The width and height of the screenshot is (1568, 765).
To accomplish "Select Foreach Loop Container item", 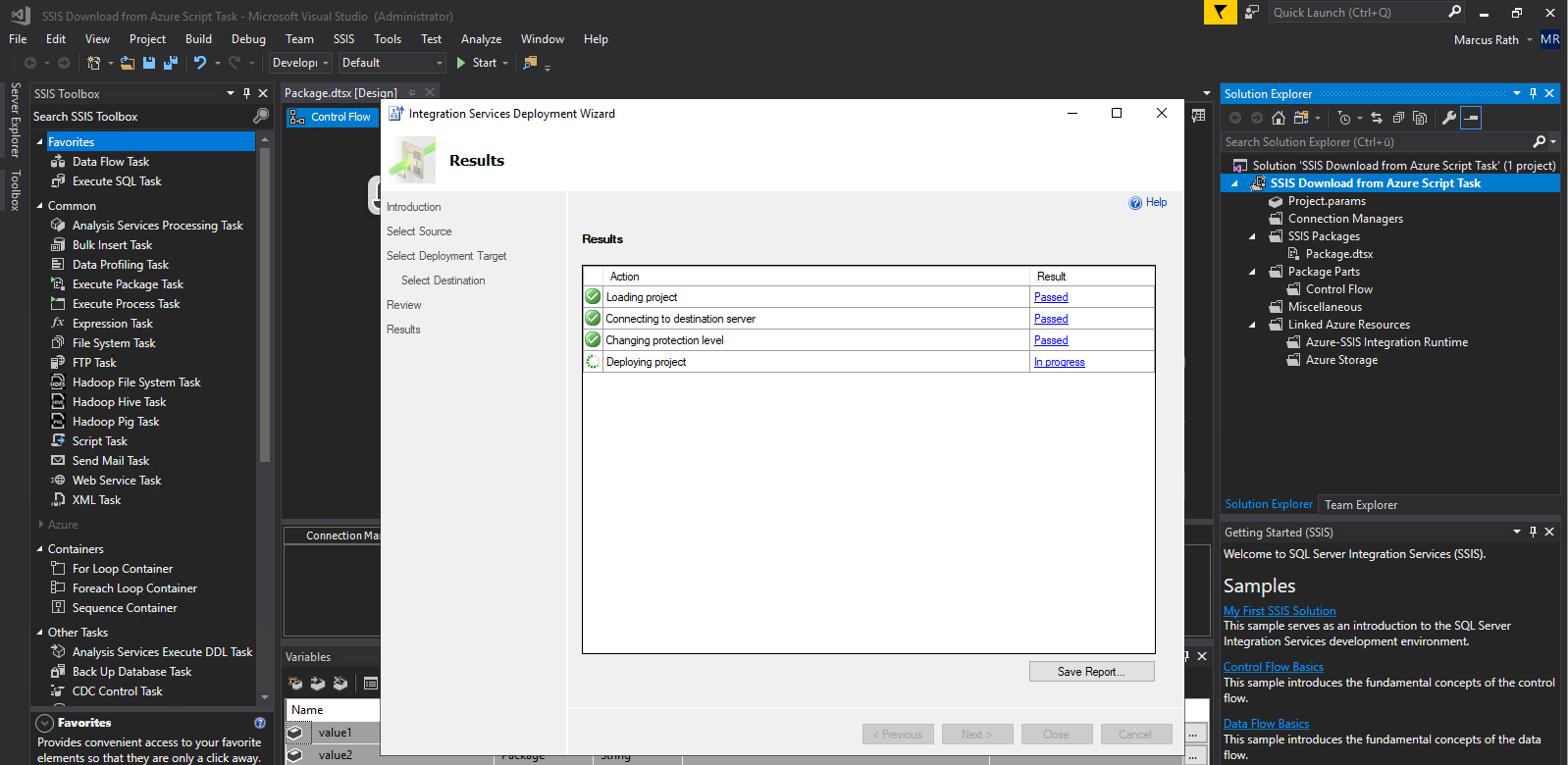I will pyautogui.click(x=134, y=588).
